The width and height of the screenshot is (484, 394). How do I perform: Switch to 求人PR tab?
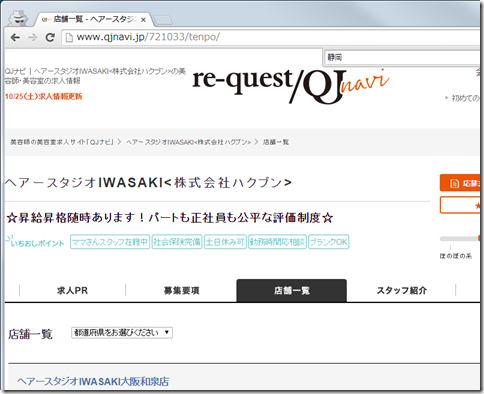click(72, 291)
